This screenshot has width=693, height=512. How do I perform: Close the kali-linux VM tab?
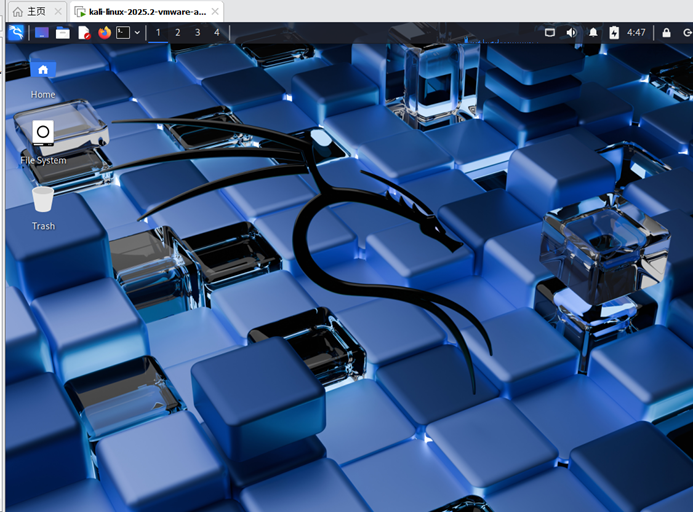point(215,11)
